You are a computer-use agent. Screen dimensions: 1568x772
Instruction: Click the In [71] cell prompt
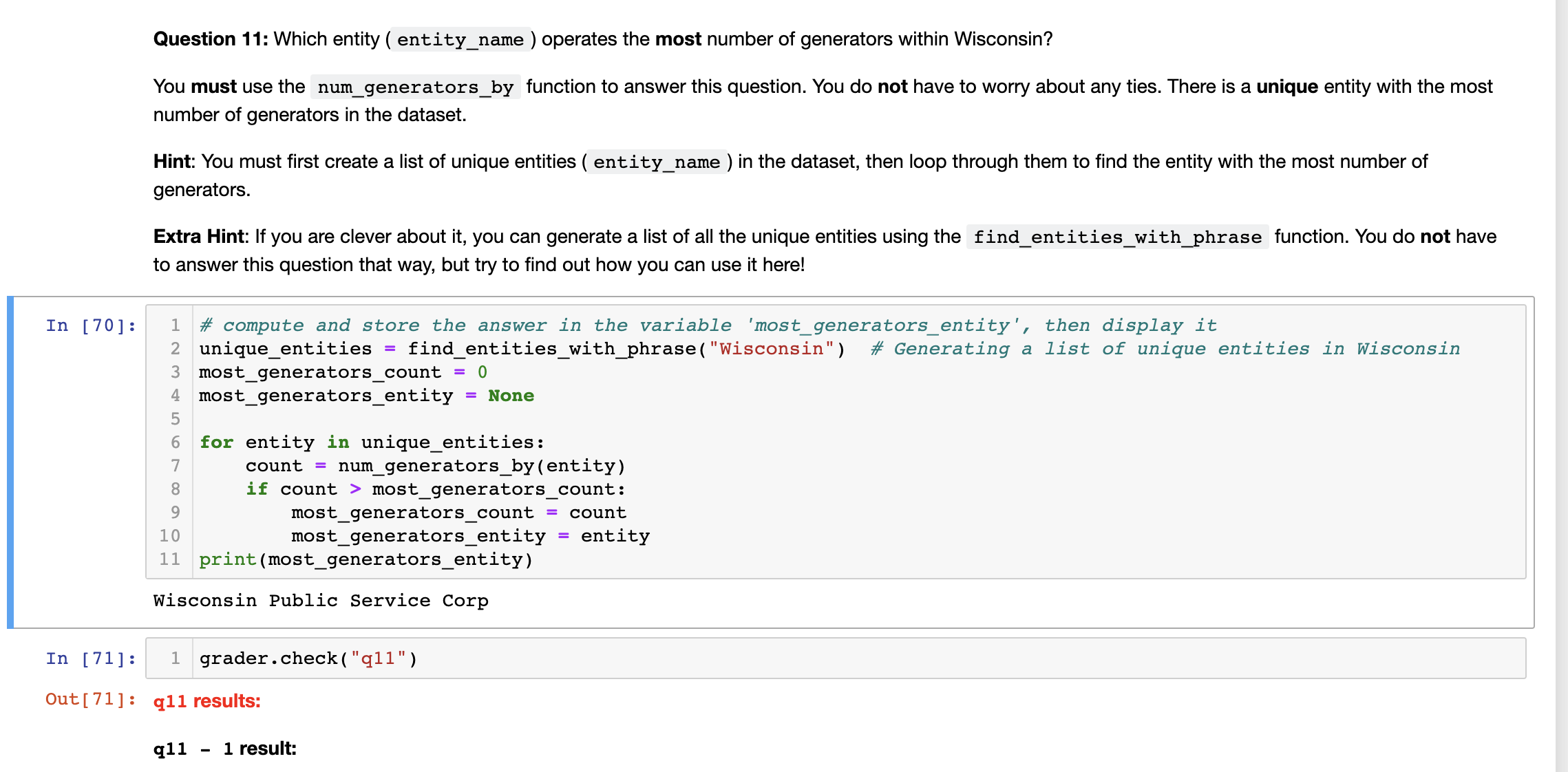(x=91, y=658)
